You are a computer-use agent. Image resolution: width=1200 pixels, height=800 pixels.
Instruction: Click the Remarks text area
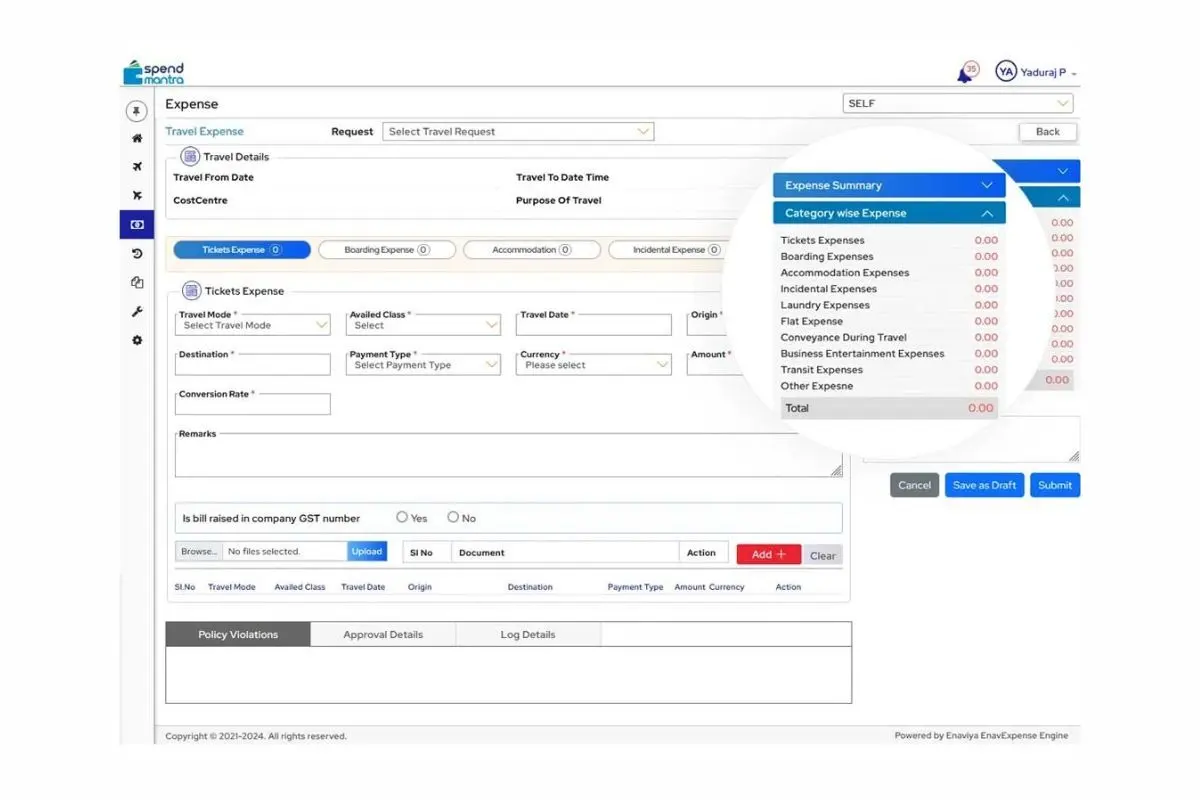[509, 455]
